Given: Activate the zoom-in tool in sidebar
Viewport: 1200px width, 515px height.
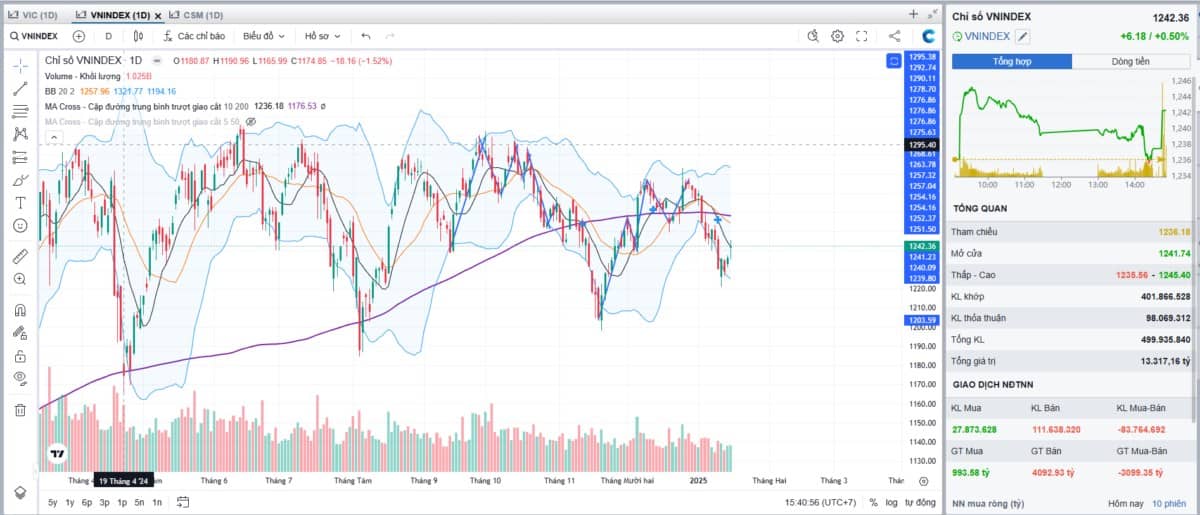Looking at the screenshot, I should point(20,279).
